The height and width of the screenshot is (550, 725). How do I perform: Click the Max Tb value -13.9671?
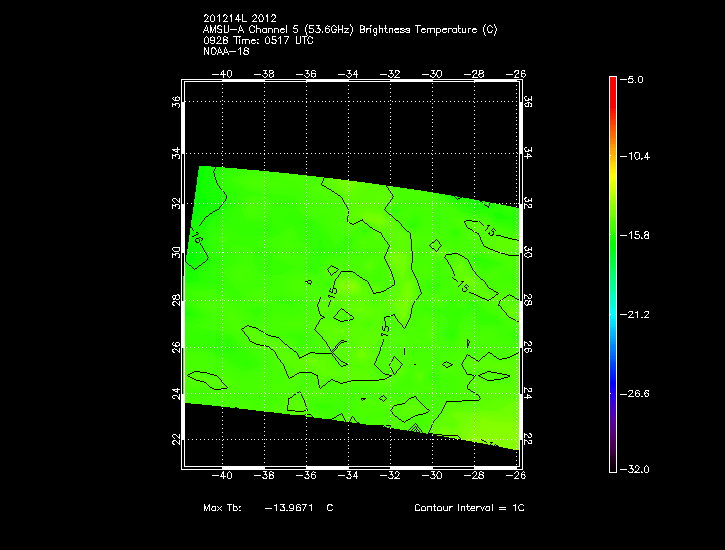[287, 508]
